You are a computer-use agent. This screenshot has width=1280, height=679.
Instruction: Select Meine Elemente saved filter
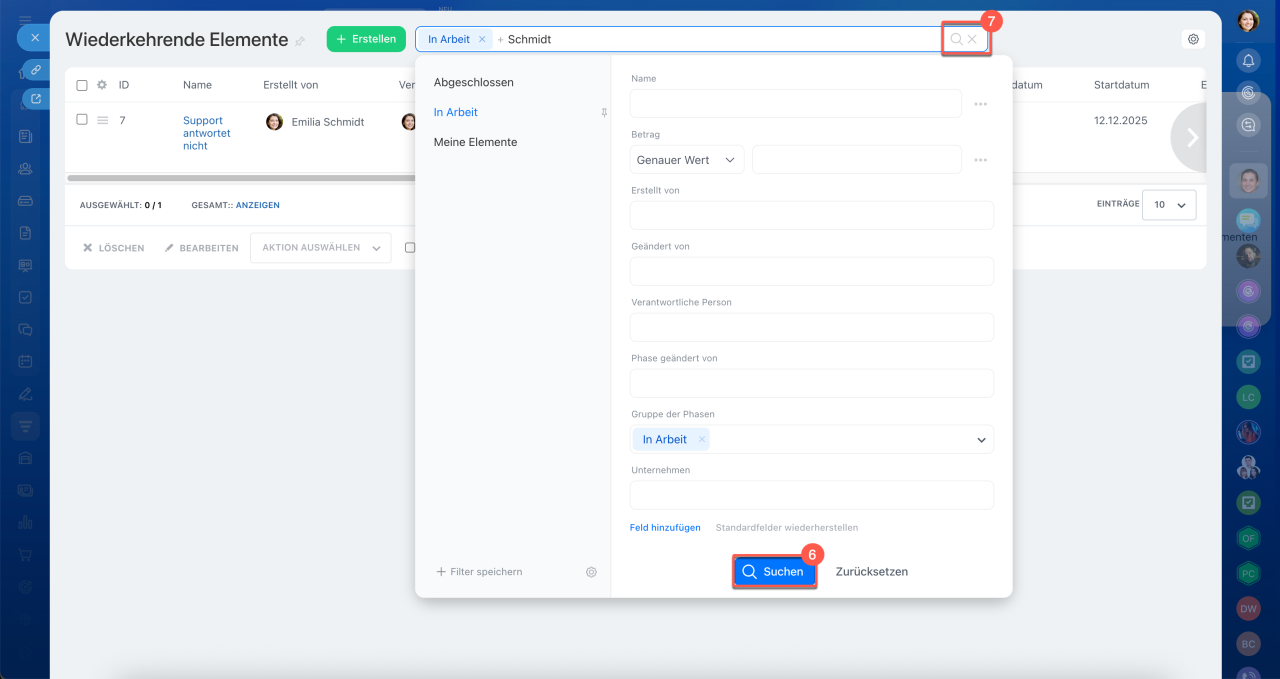[475, 142]
